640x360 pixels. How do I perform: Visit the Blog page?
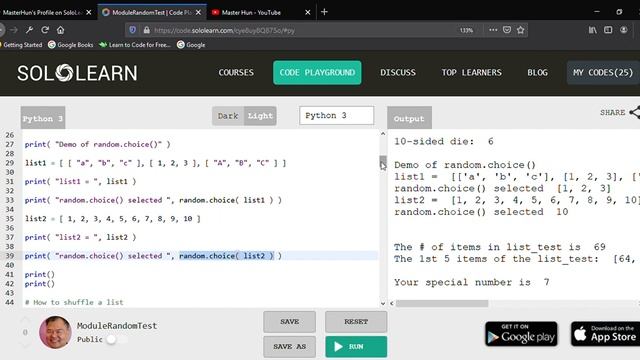tap(537, 73)
